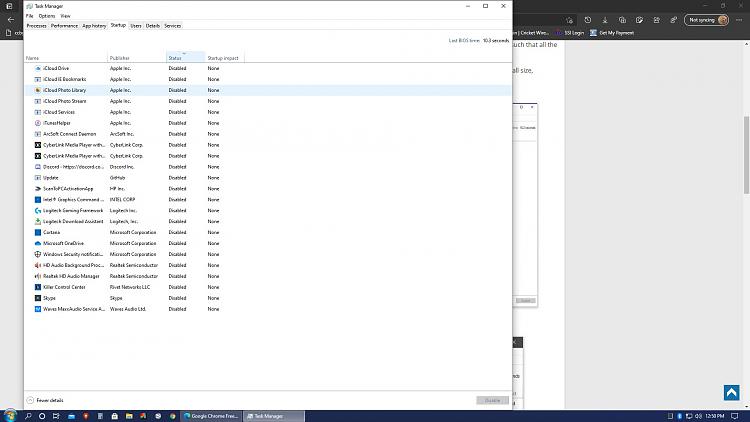This screenshot has height=422, width=750.
Task: Sort by the Status column header
Action: [x=186, y=57]
